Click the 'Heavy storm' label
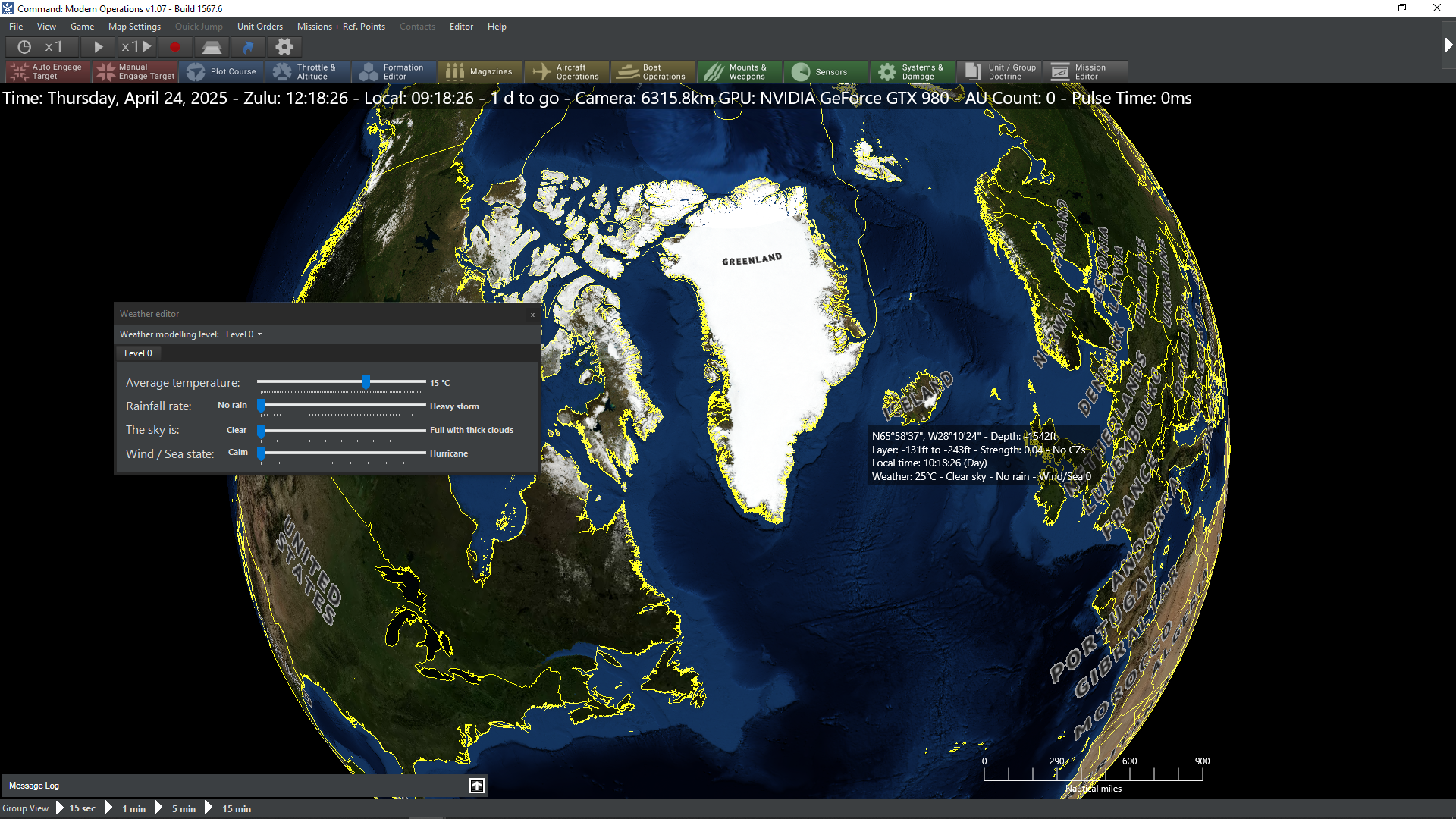 [454, 406]
